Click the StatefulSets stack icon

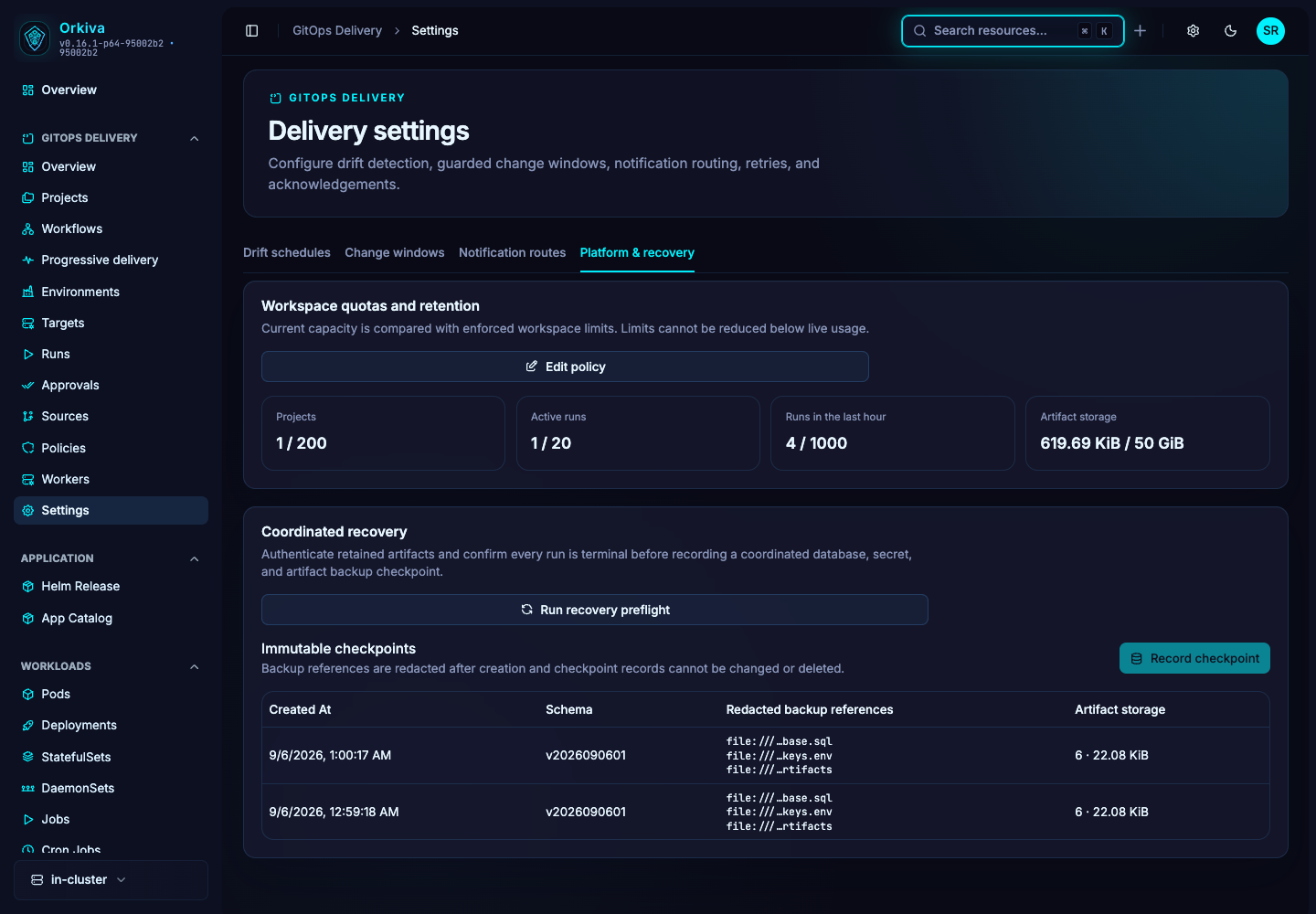28,757
